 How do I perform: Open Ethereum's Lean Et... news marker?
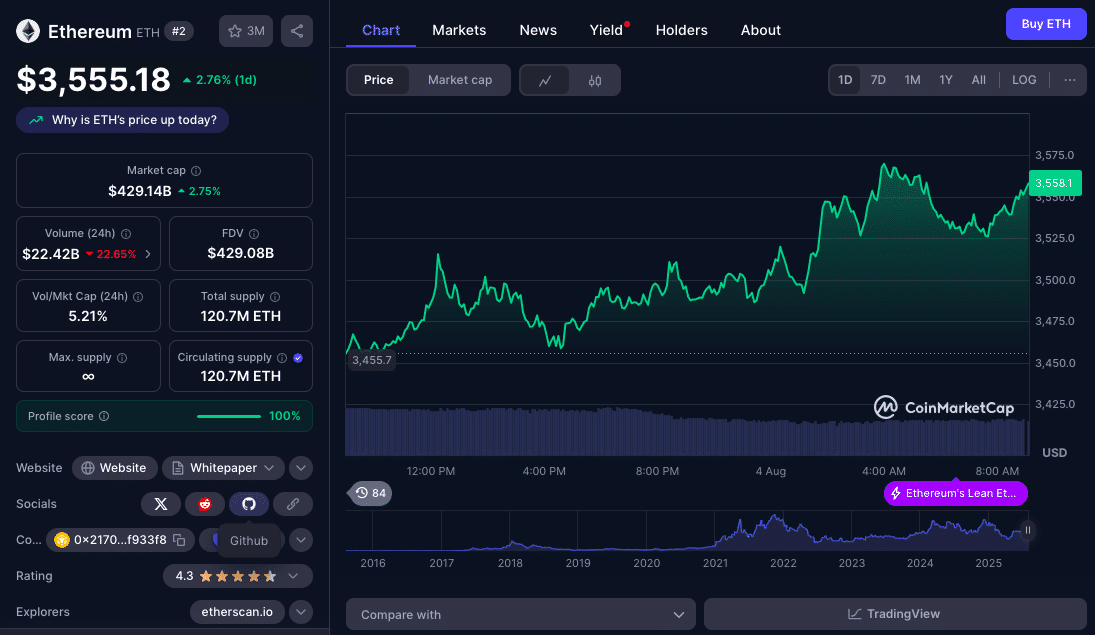(x=955, y=493)
